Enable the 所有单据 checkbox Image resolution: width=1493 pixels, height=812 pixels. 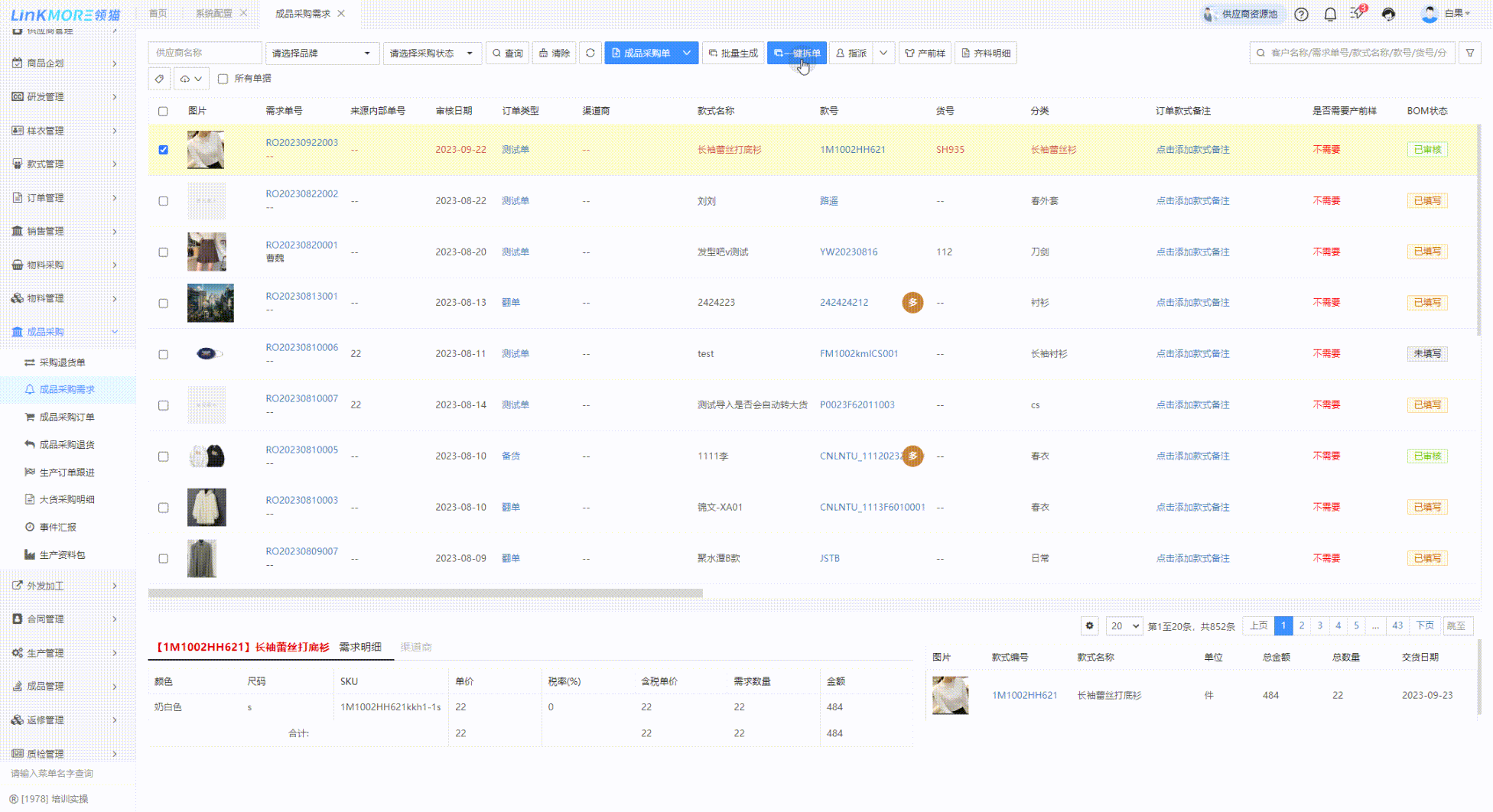(x=223, y=79)
